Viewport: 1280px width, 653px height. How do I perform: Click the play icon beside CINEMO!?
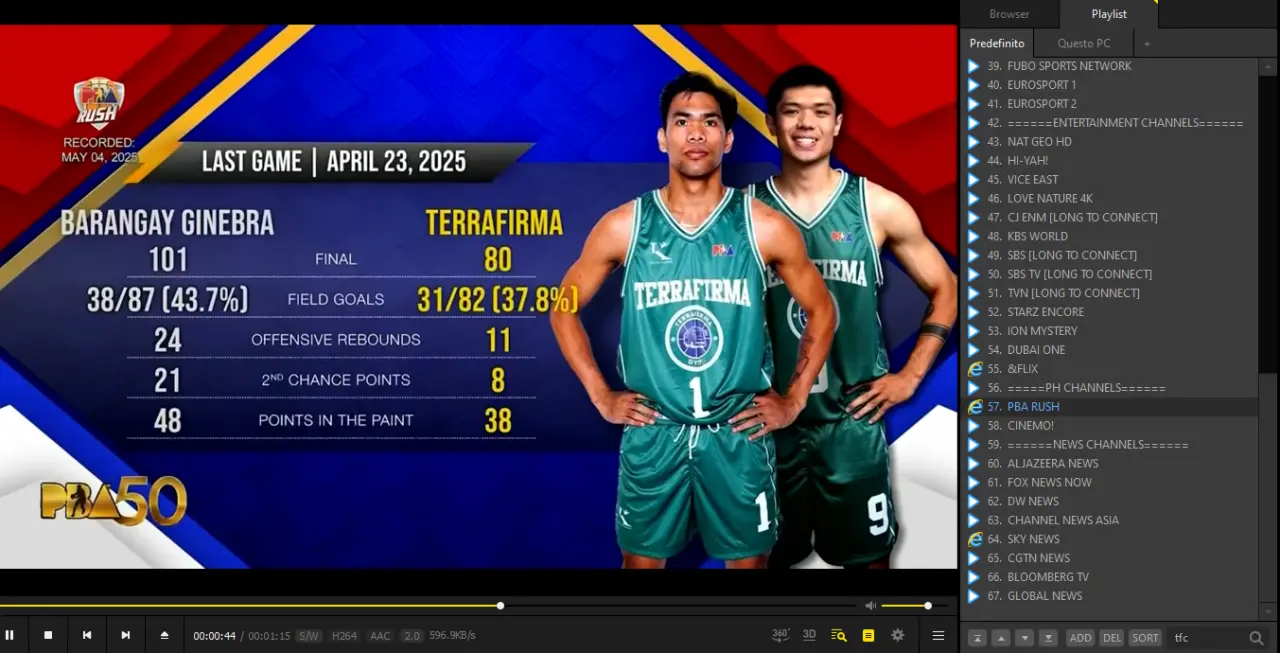[x=974, y=426]
